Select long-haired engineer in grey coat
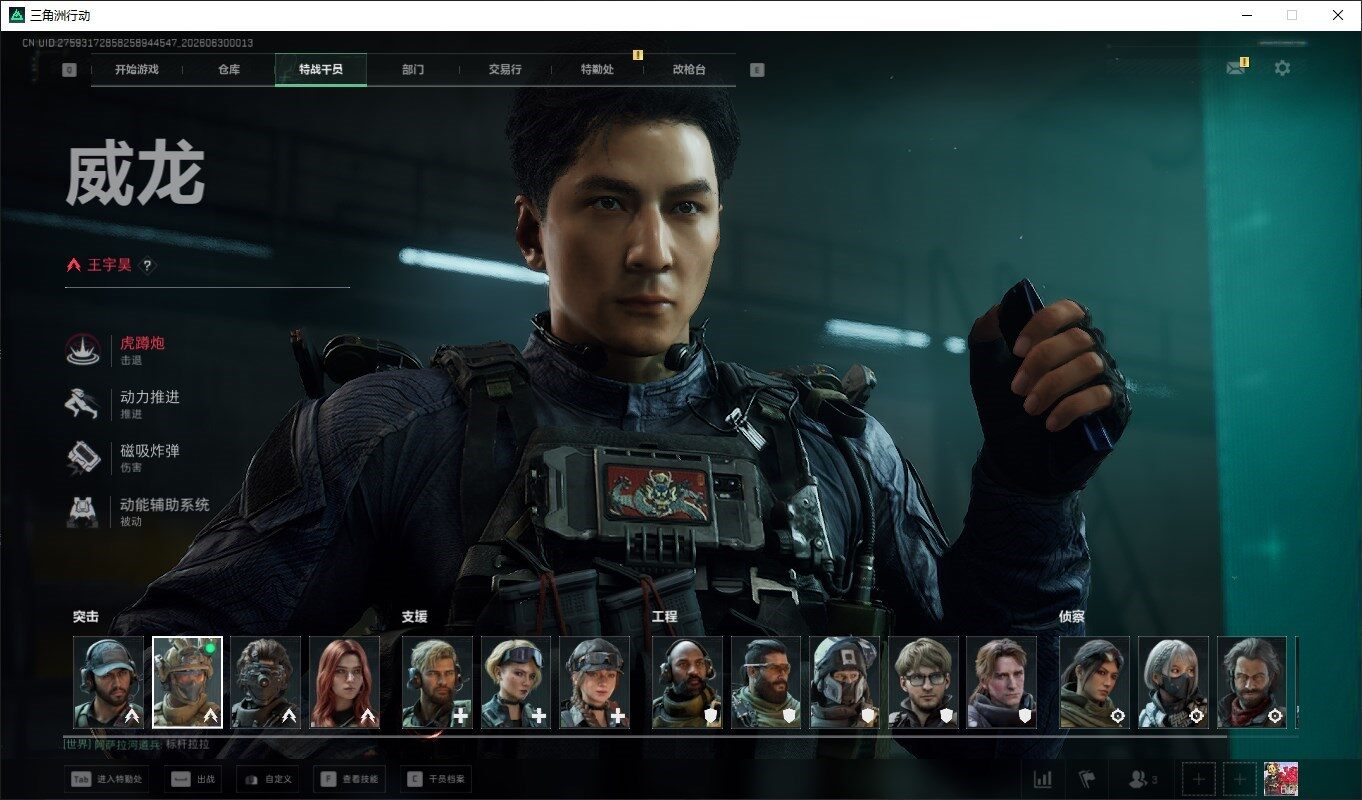 [1001, 682]
